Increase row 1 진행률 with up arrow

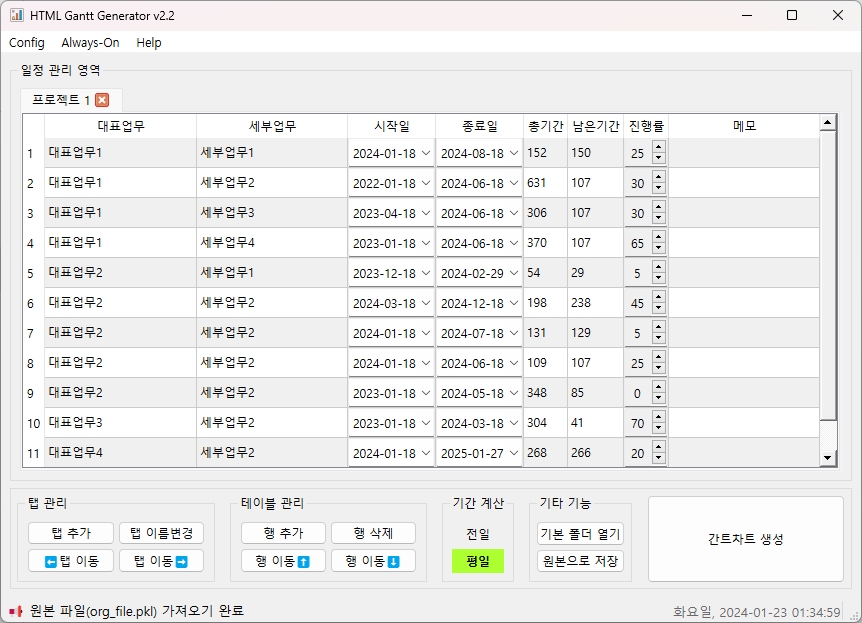(658, 148)
